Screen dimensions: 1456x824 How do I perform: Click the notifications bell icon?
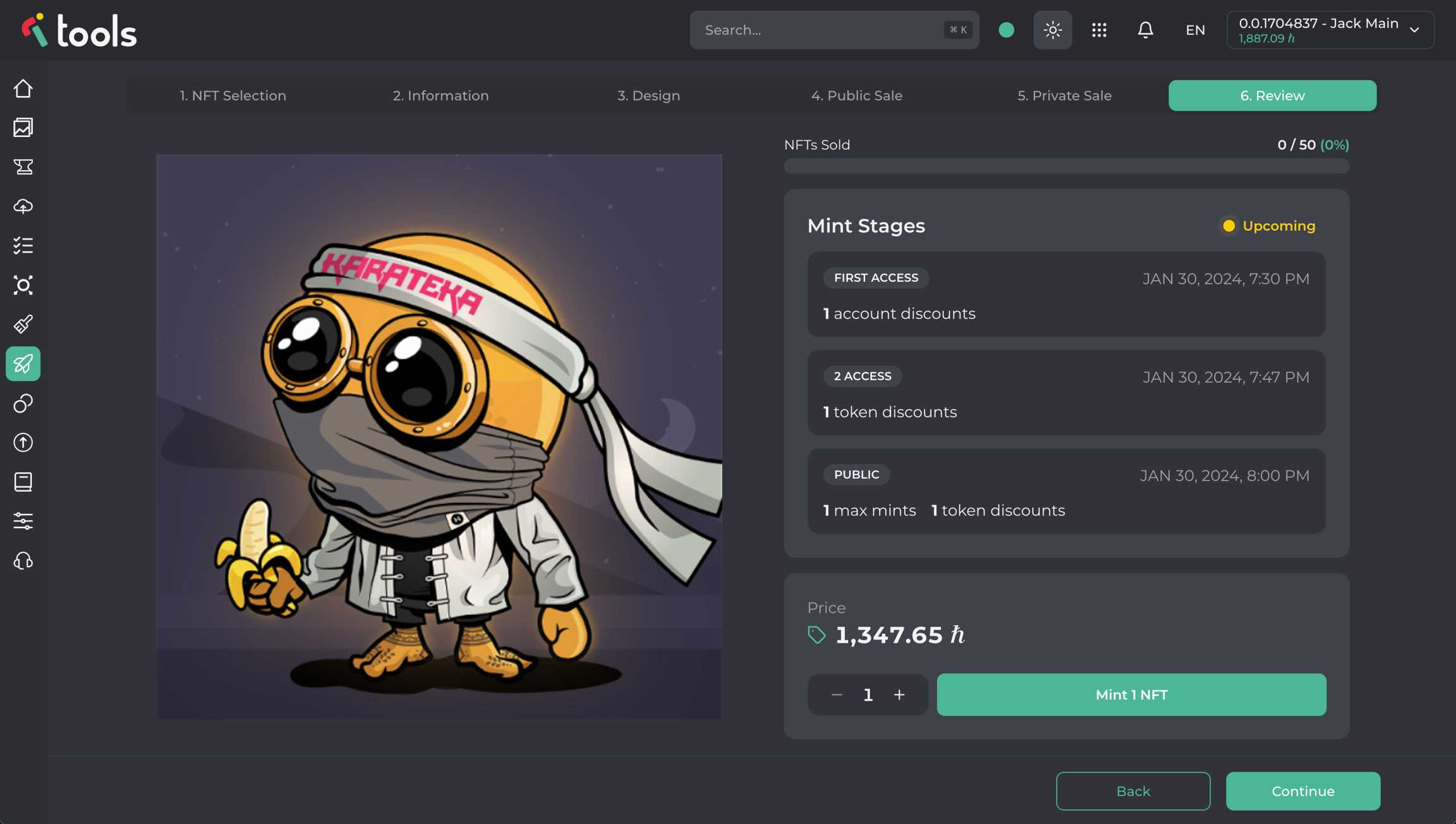pos(1145,30)
